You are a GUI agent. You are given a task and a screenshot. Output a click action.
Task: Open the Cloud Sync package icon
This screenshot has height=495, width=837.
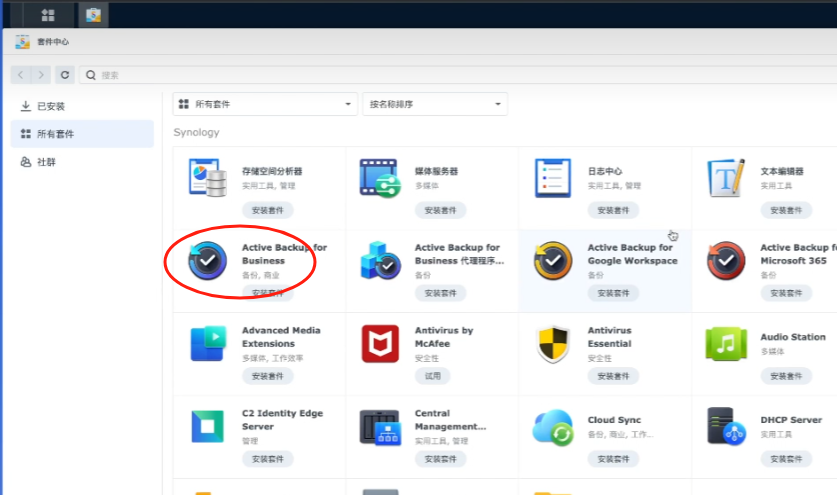click(x=552, y=426)
